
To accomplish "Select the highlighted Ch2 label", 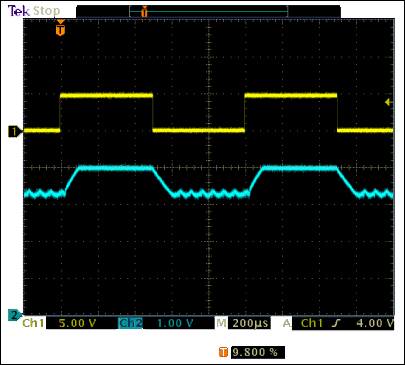I will click(x=130, y=323).
